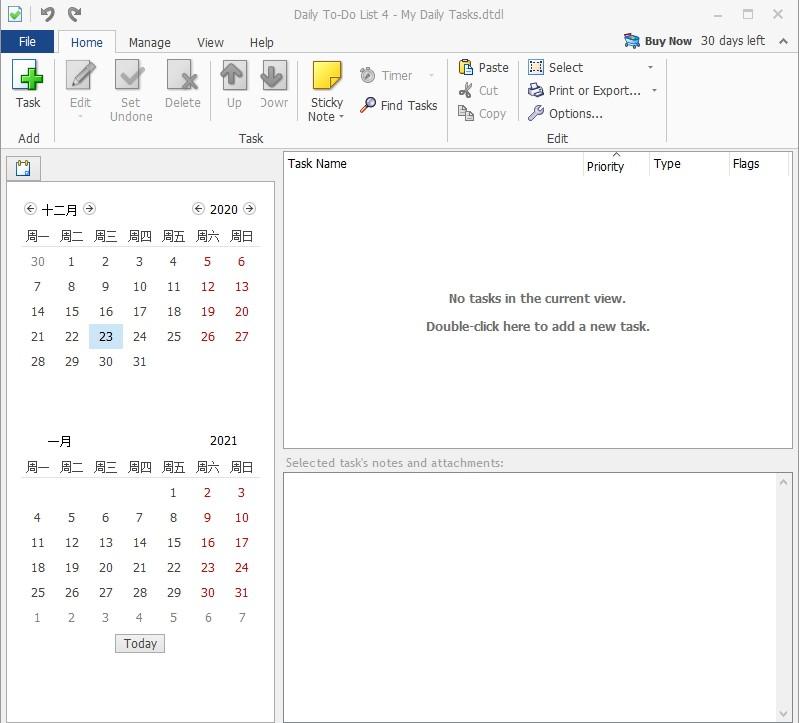Collapse the ribbon with the chevron
Screen dimensions: 799x723
click(783, 41)
